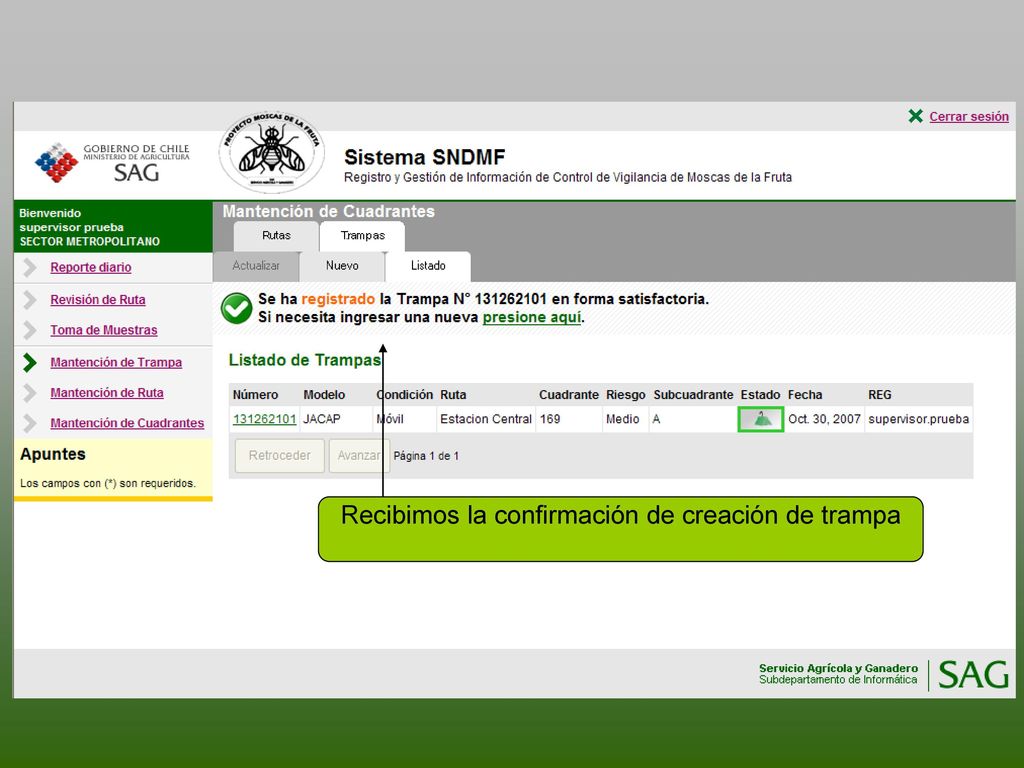Click the arrow icon beside Revisión de Ruta

[29, 300]
